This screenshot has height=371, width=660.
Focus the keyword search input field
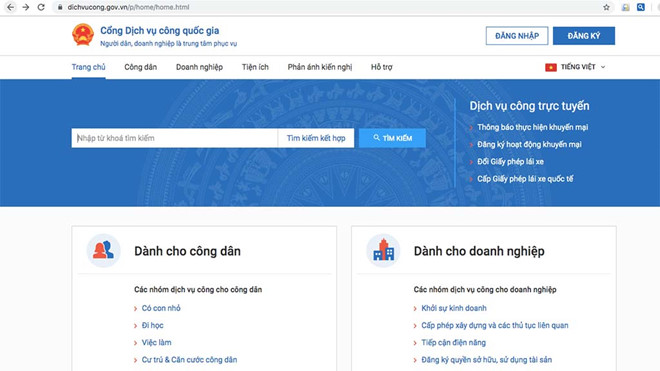pyautogui.click(x=174, y=138)
